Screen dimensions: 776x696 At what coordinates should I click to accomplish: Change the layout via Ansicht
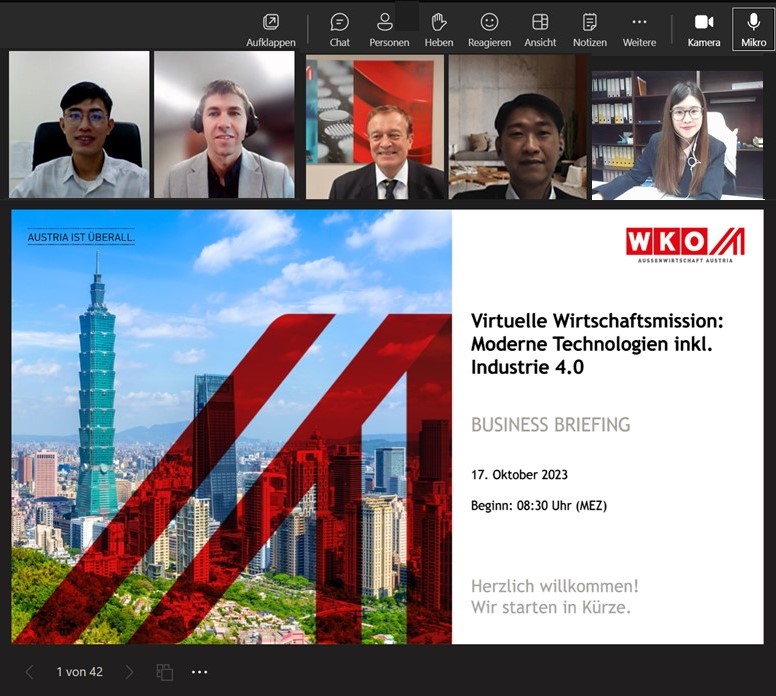(x=540, y=30)
